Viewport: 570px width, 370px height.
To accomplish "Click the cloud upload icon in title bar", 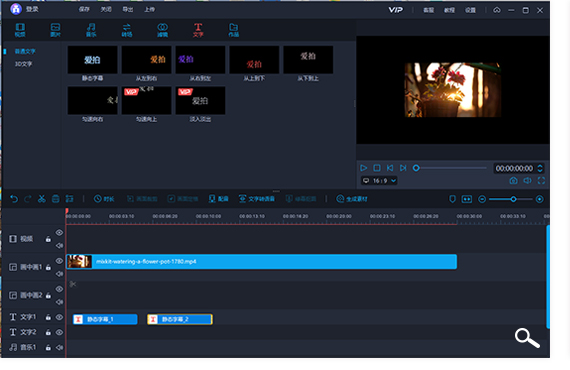I will [497, 10].
